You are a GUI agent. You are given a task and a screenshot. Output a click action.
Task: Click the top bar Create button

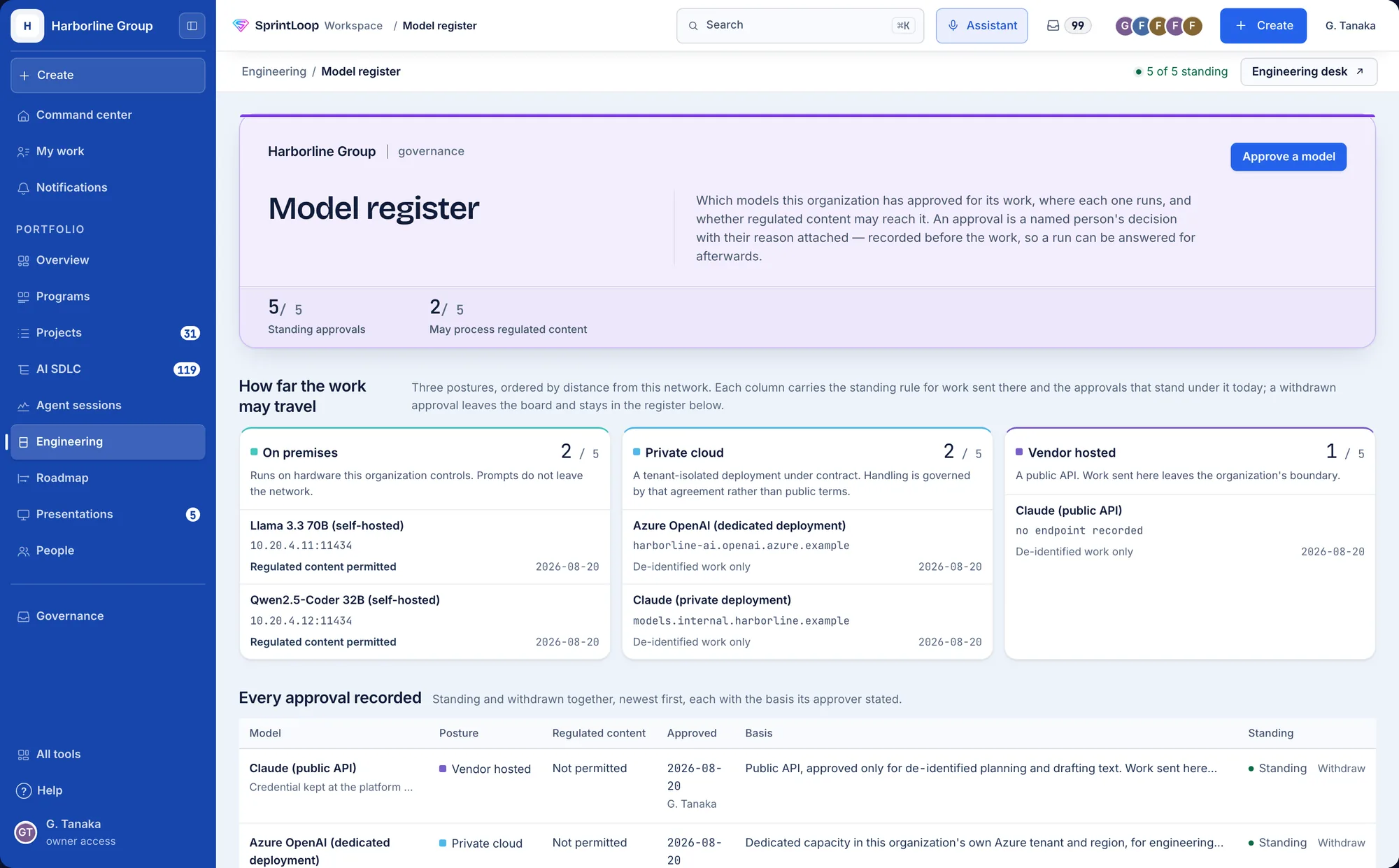click(1263, 26)
